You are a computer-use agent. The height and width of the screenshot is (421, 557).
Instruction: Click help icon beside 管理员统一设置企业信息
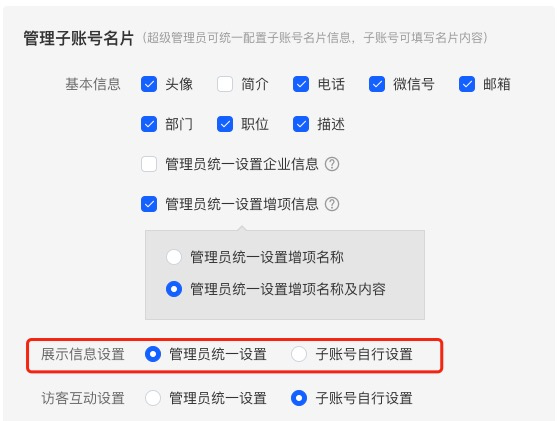[332, 164]
